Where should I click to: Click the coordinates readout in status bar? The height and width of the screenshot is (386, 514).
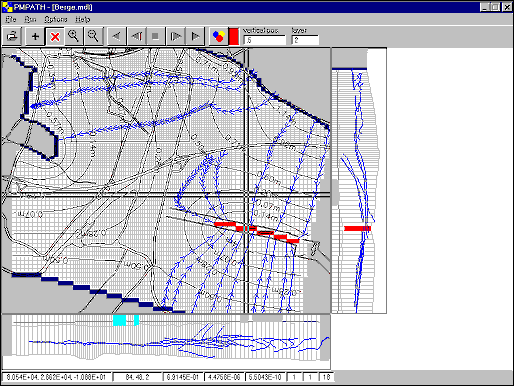56,377
